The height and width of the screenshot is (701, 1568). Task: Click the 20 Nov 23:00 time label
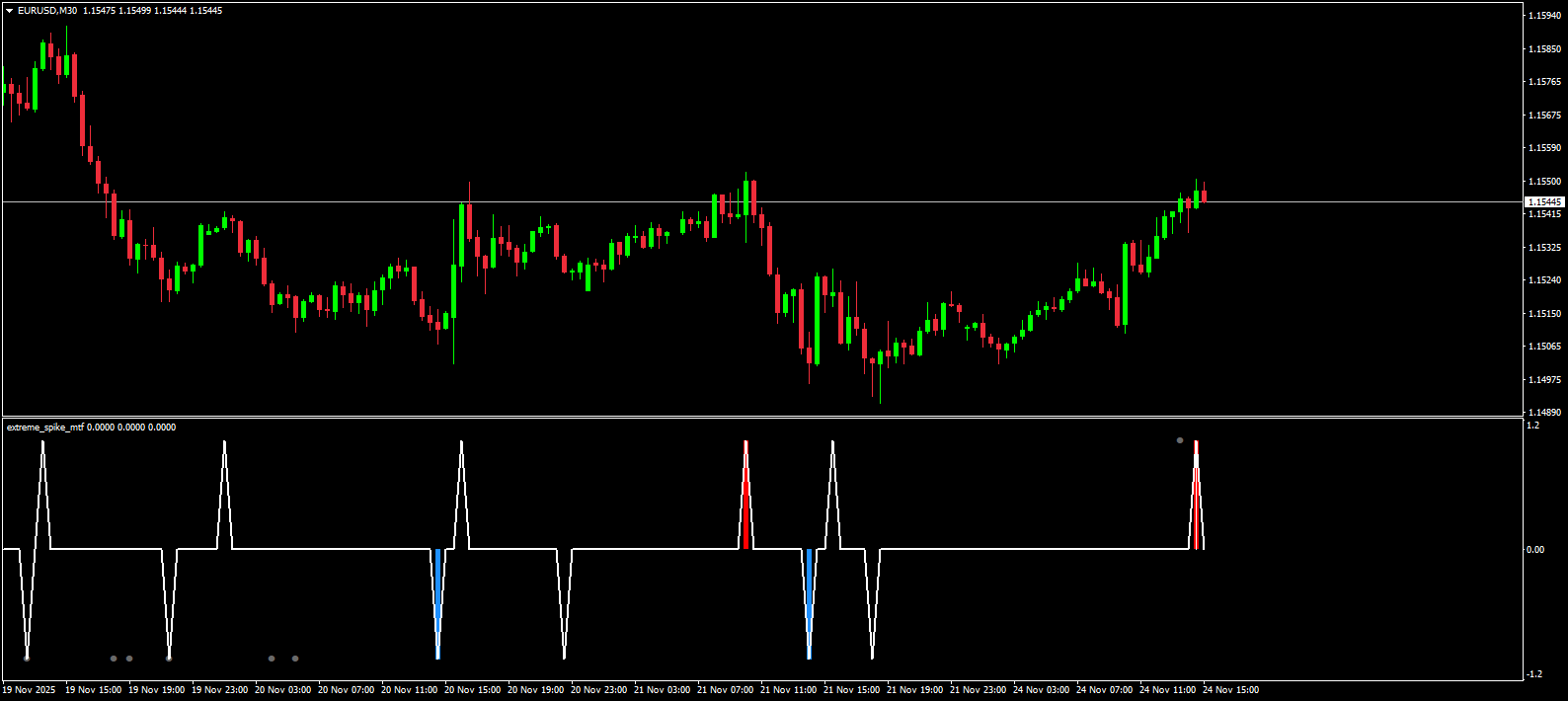pos(599,690)
